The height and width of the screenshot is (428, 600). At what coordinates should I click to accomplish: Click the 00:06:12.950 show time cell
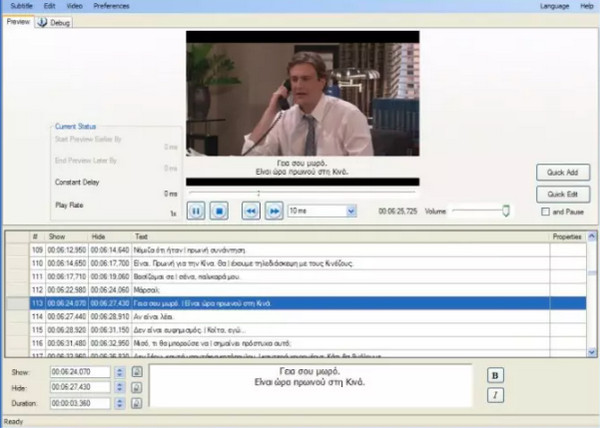coord(67,250)
